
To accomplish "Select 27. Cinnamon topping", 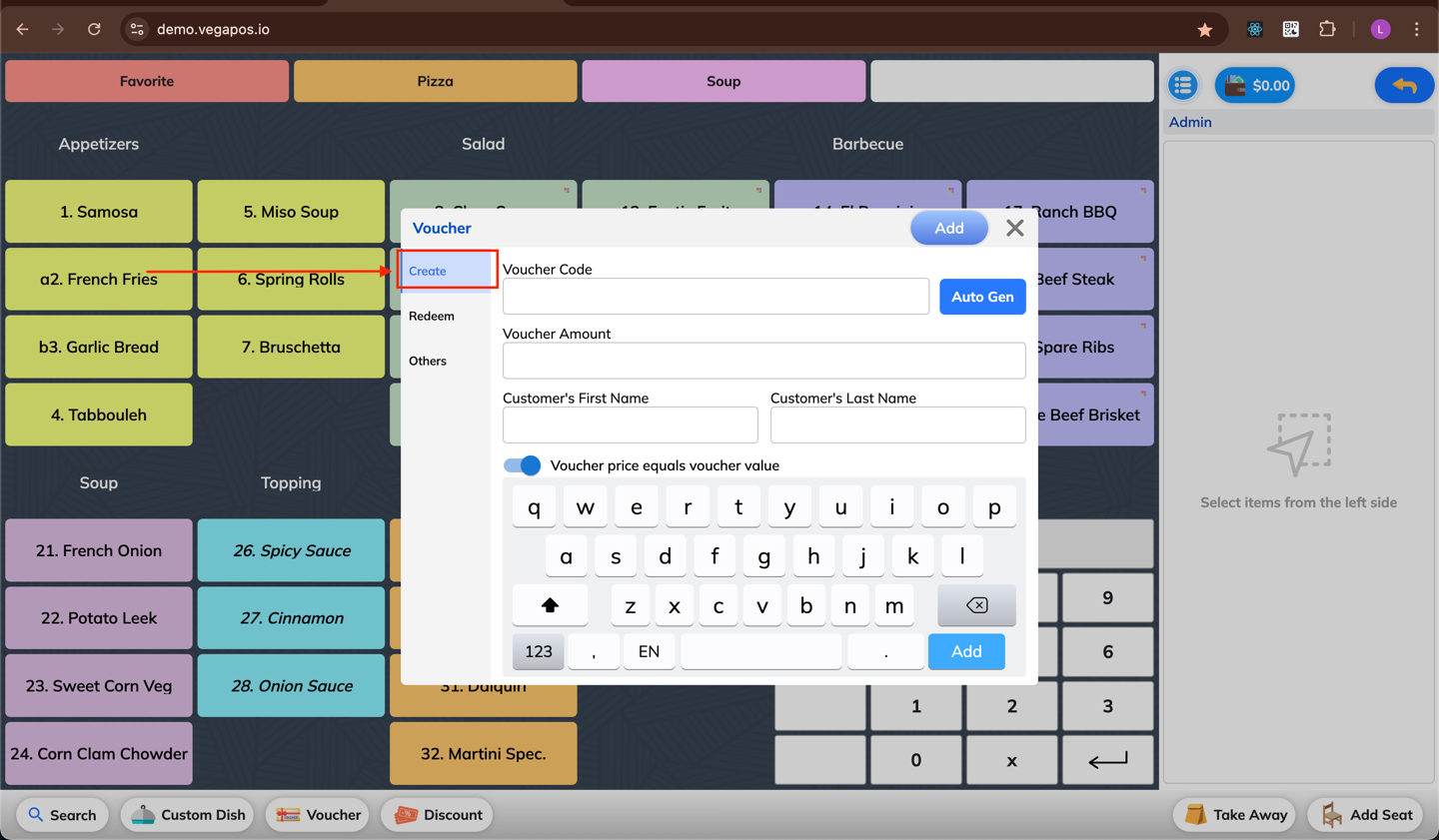I will click(291, 618).
